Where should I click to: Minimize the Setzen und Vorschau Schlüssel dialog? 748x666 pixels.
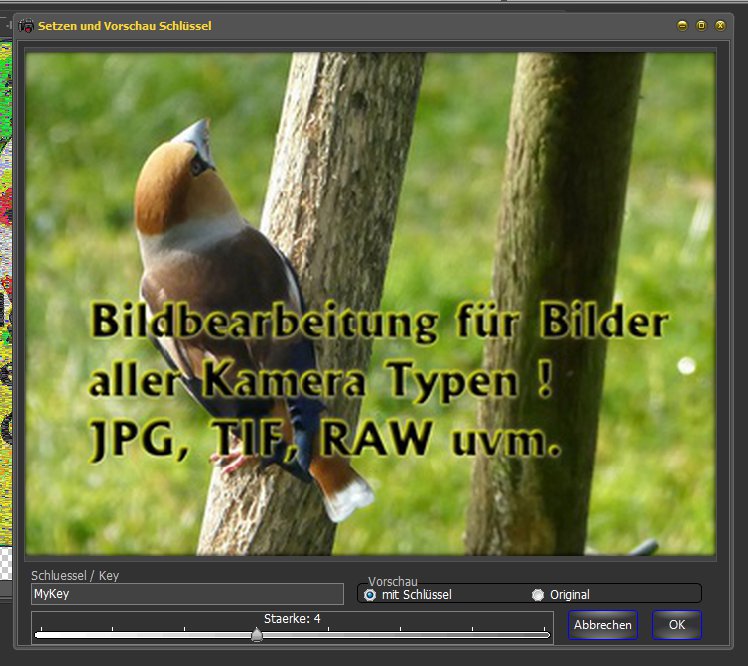click(x=682, y=25)
